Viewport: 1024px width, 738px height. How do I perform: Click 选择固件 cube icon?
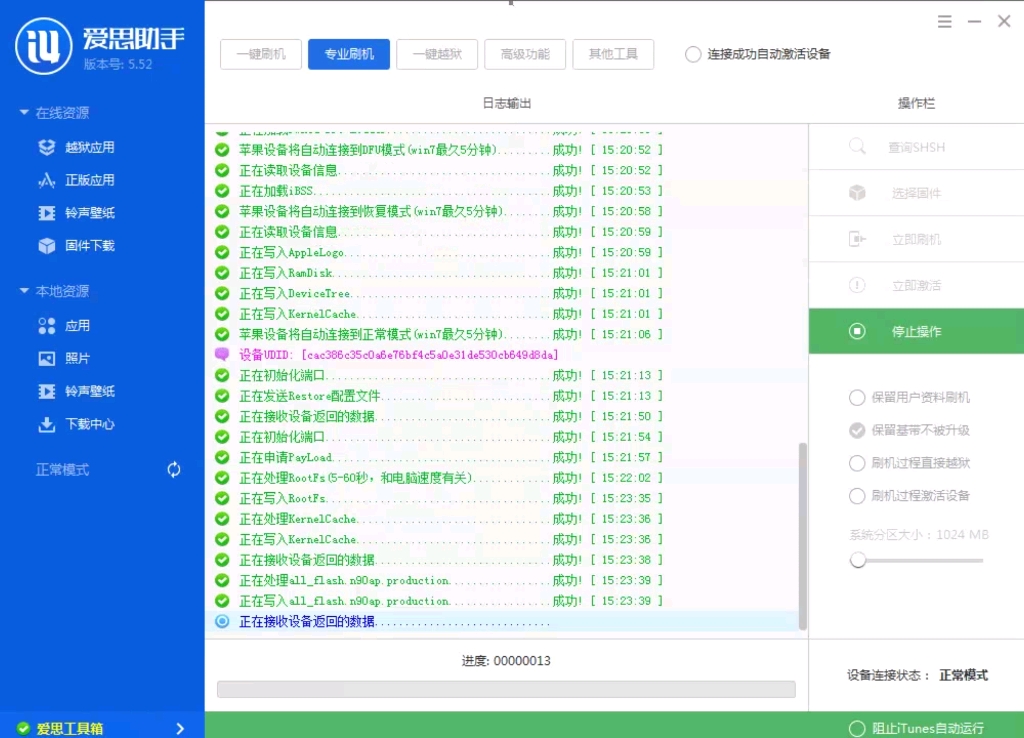[857, 193]
